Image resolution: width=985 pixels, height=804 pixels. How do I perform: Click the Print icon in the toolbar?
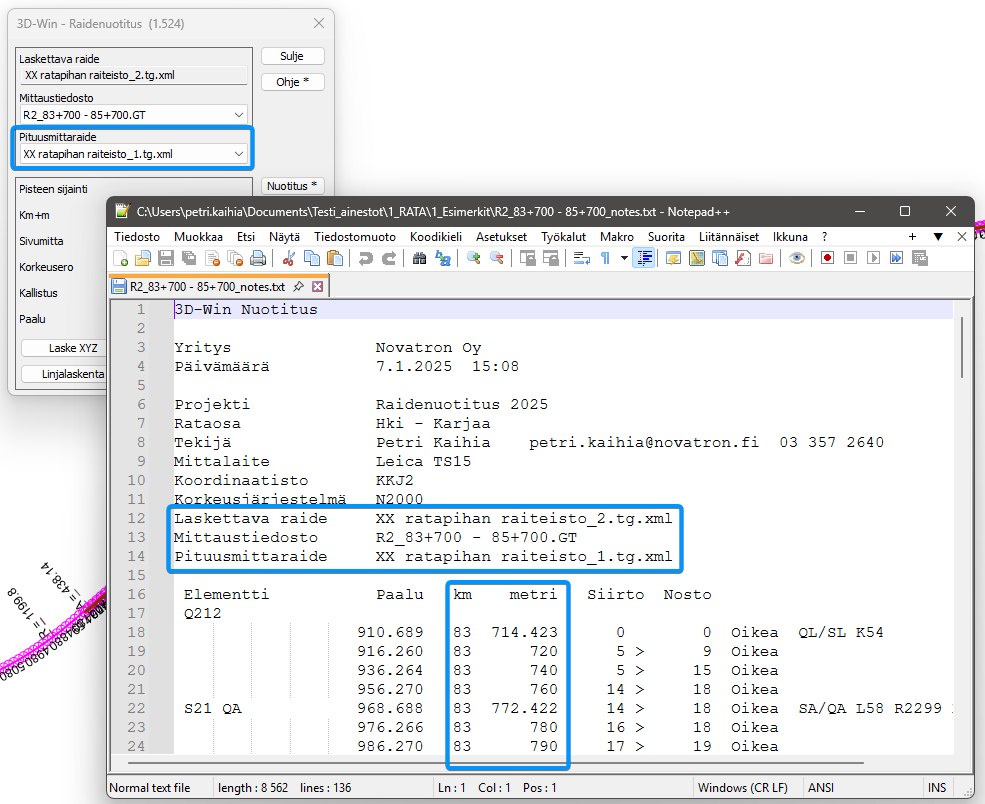[258, 258]
